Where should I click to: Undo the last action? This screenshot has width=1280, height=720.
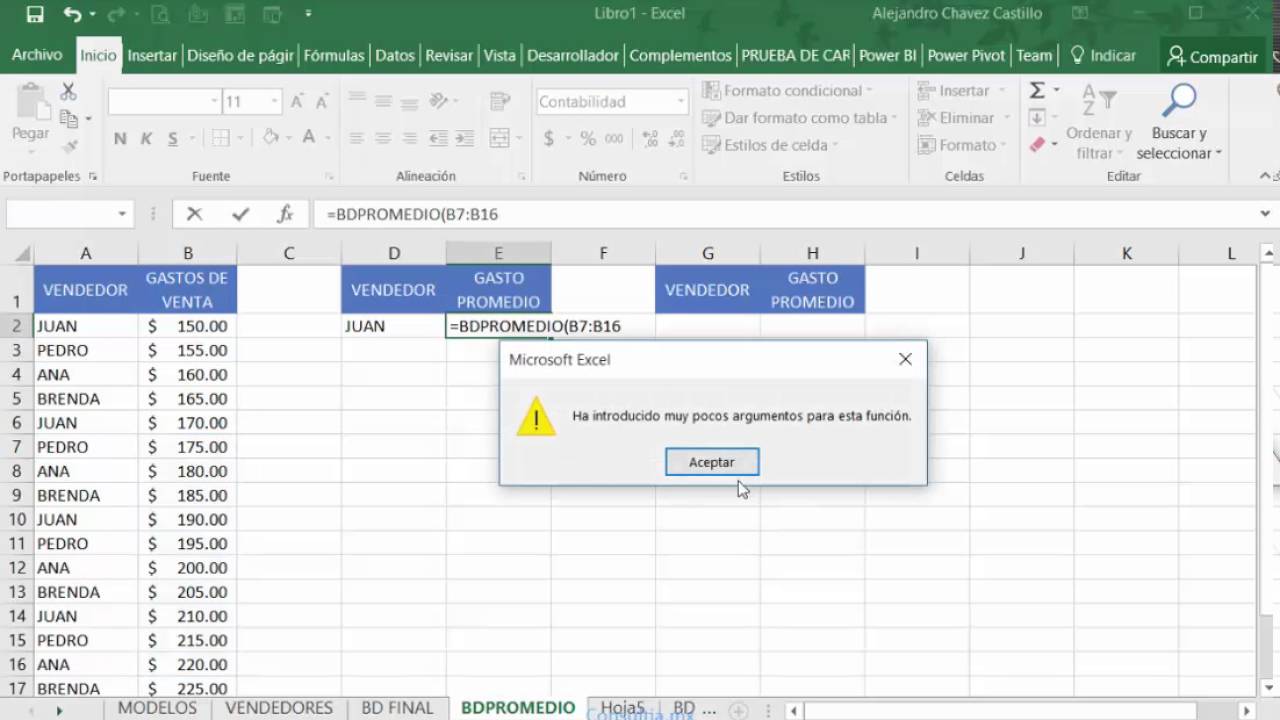point(72,14)
